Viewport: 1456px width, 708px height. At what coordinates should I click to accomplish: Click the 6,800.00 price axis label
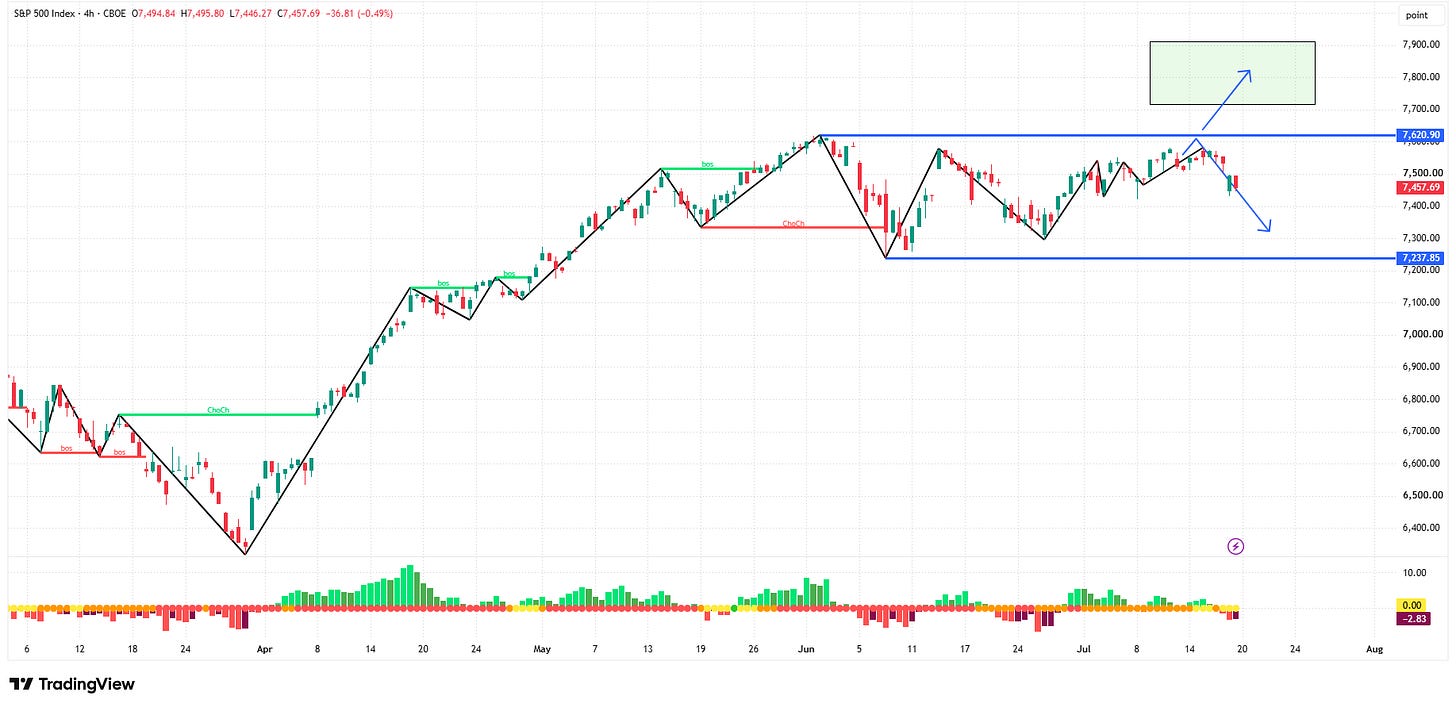(x=1420, y=399)
